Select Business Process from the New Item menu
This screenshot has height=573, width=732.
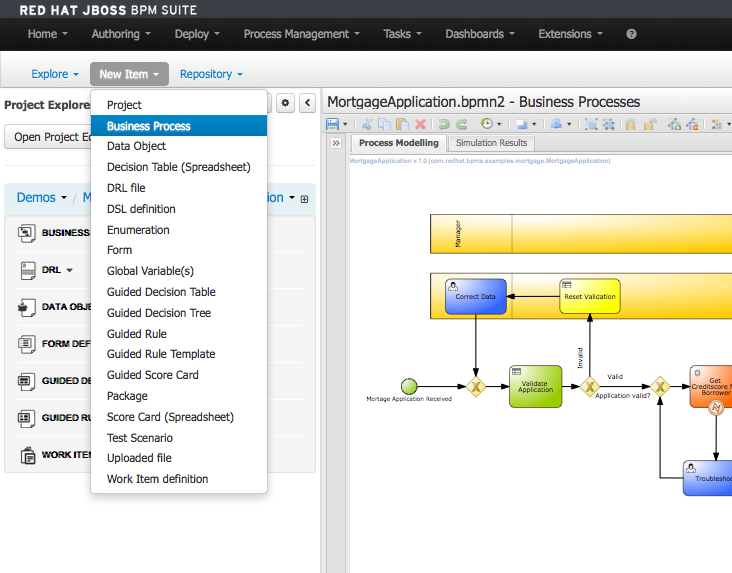click(179, 126)
